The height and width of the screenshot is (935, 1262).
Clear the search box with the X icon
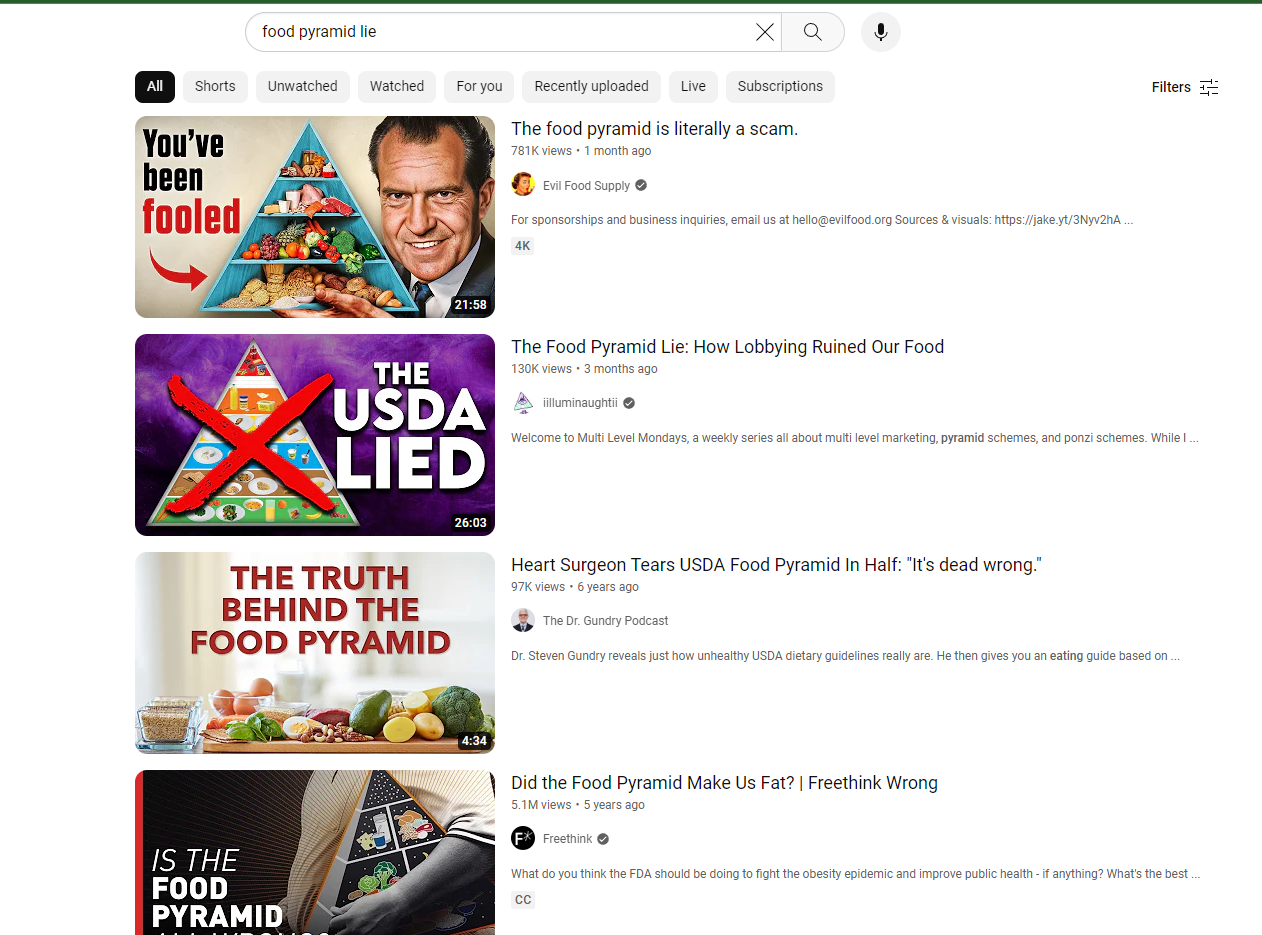point(765,32)
